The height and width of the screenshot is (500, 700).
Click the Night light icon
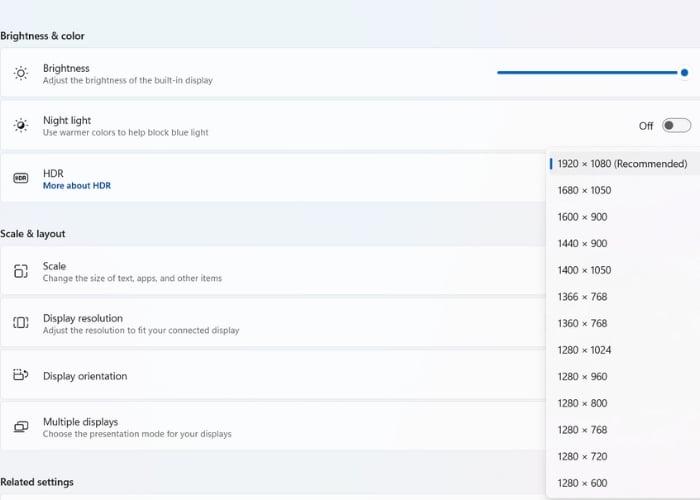(21, 126)
